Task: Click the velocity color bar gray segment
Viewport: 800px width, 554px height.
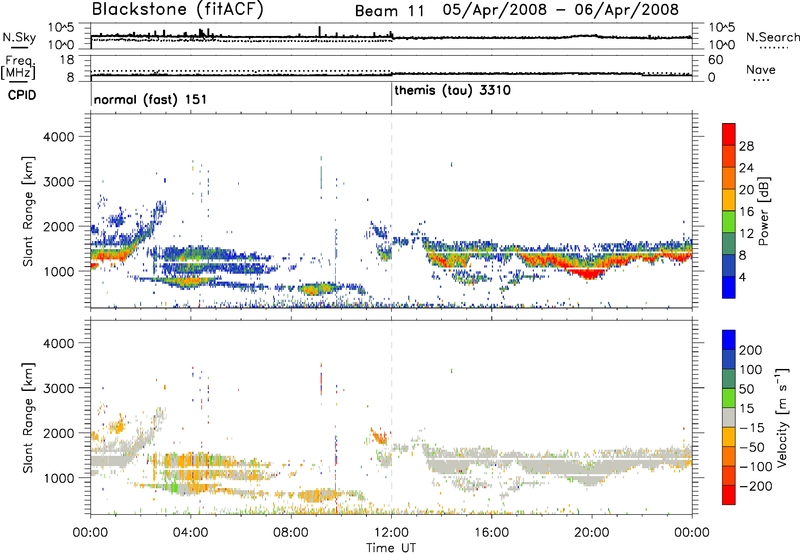Action: click(x=729, y=417)
